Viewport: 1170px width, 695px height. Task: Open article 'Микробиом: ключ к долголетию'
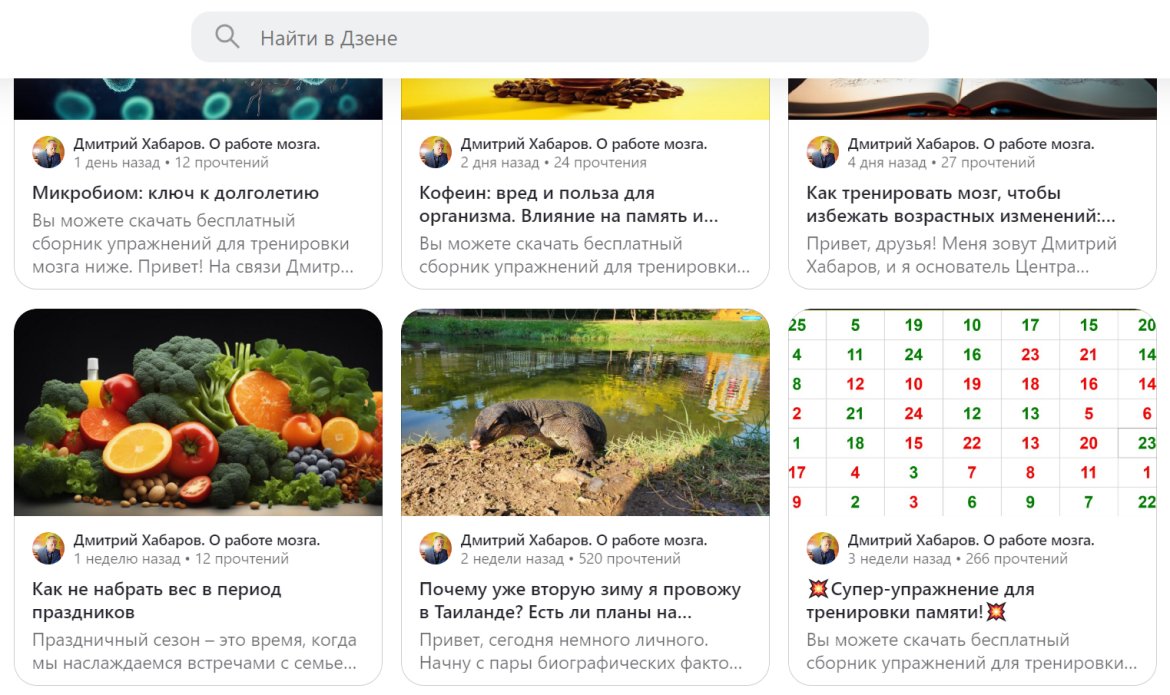tap(175, 193)
